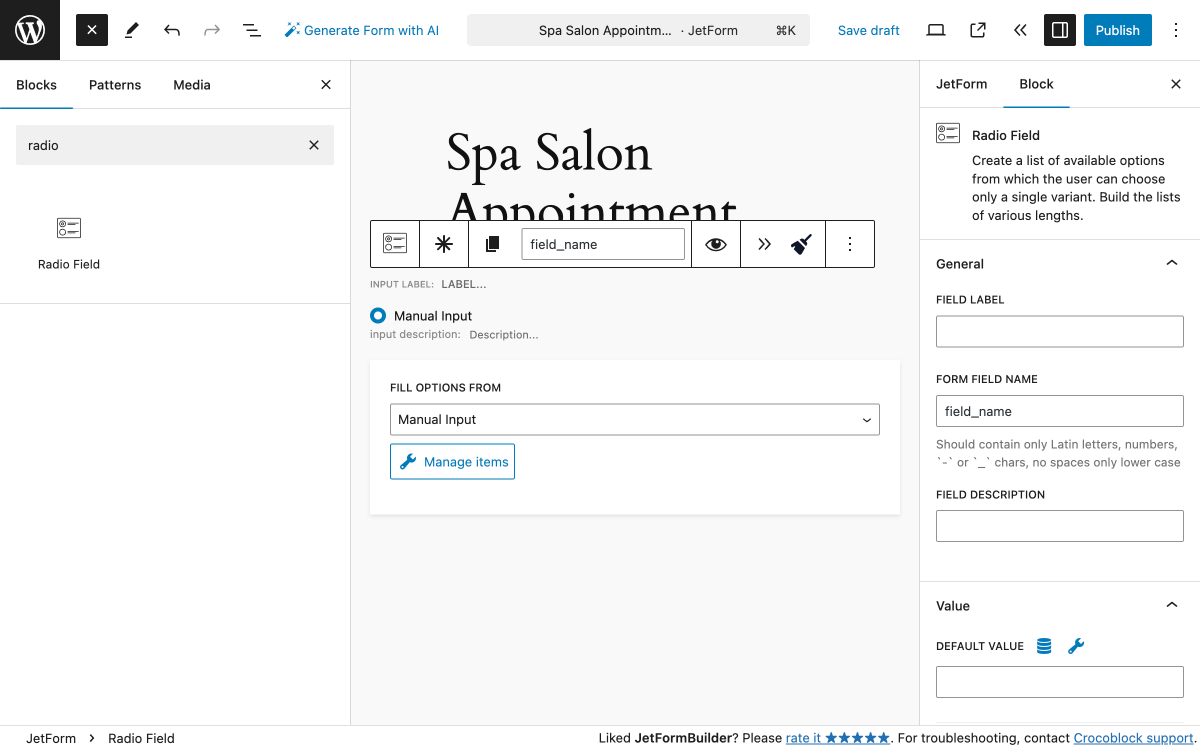The image size is (1200, 750).
Task: Open the Crocoblock support link
Action: 1133,738
